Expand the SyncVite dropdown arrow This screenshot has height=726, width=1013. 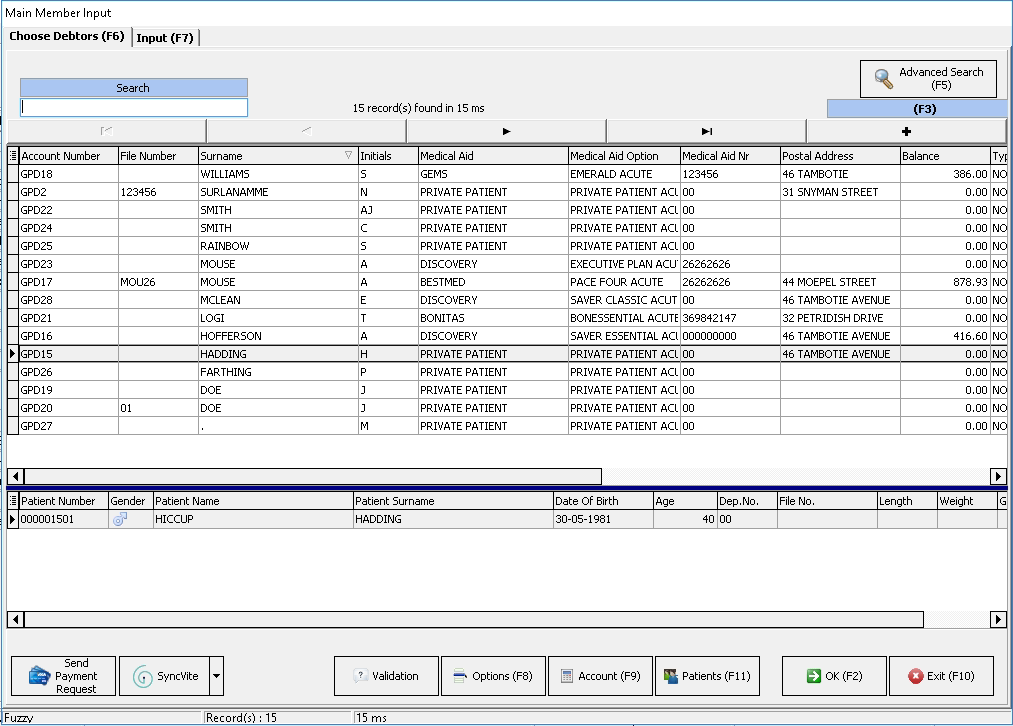(x=217, y=676)
